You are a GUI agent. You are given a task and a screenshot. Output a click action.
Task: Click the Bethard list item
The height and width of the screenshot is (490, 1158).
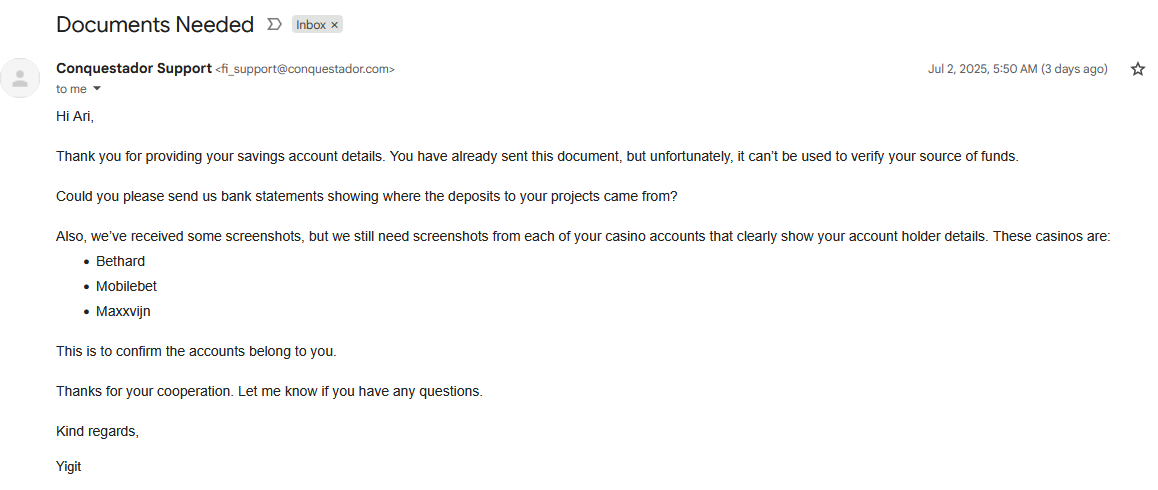pos(120,262)
